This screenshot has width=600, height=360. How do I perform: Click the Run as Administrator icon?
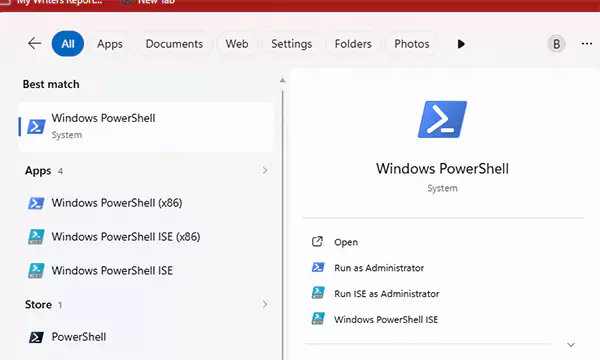coord(318,267)
